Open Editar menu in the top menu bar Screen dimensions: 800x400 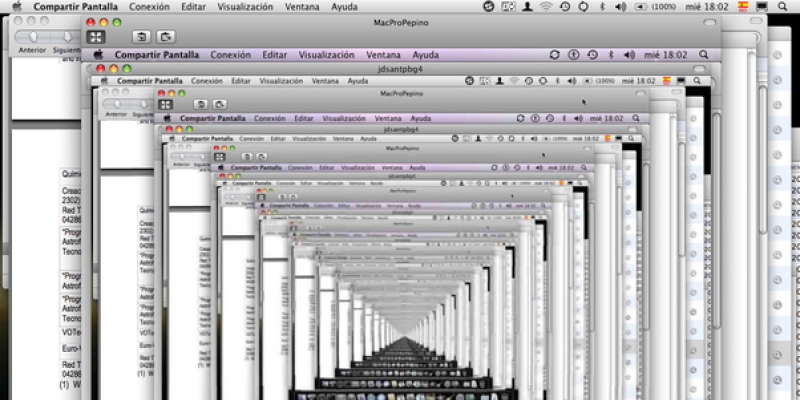(193, 7)
